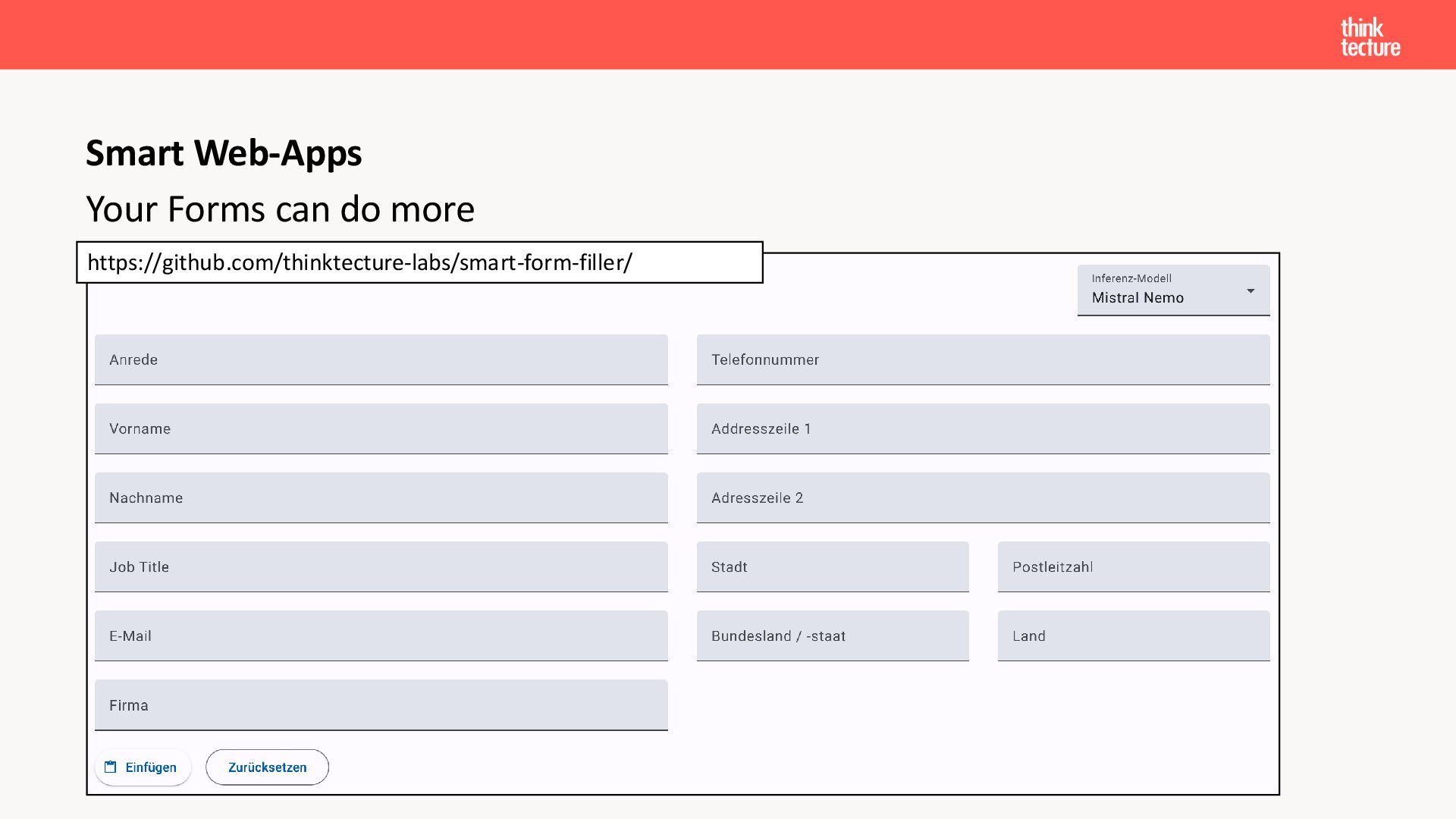This screenshot has width=1456, height=819.
Task: Click into Addresszeile 1 field
Action: pos(983,428)
